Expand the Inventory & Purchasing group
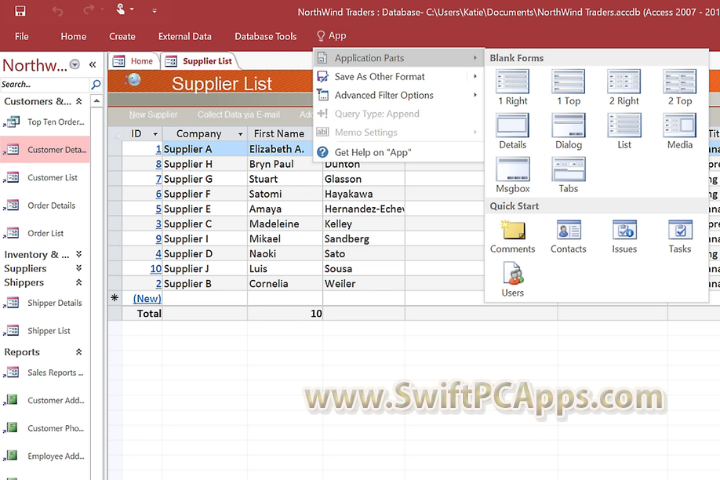 click(x=79, y=254)
